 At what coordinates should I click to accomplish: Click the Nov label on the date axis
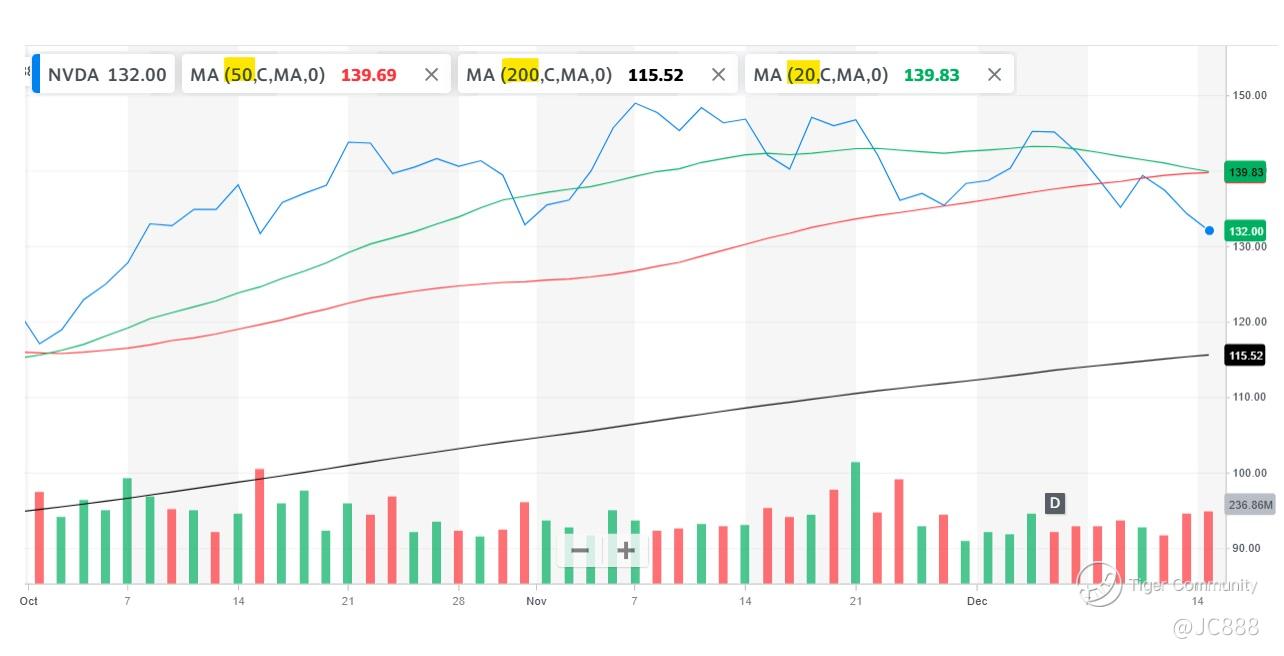tap(537, 601)
